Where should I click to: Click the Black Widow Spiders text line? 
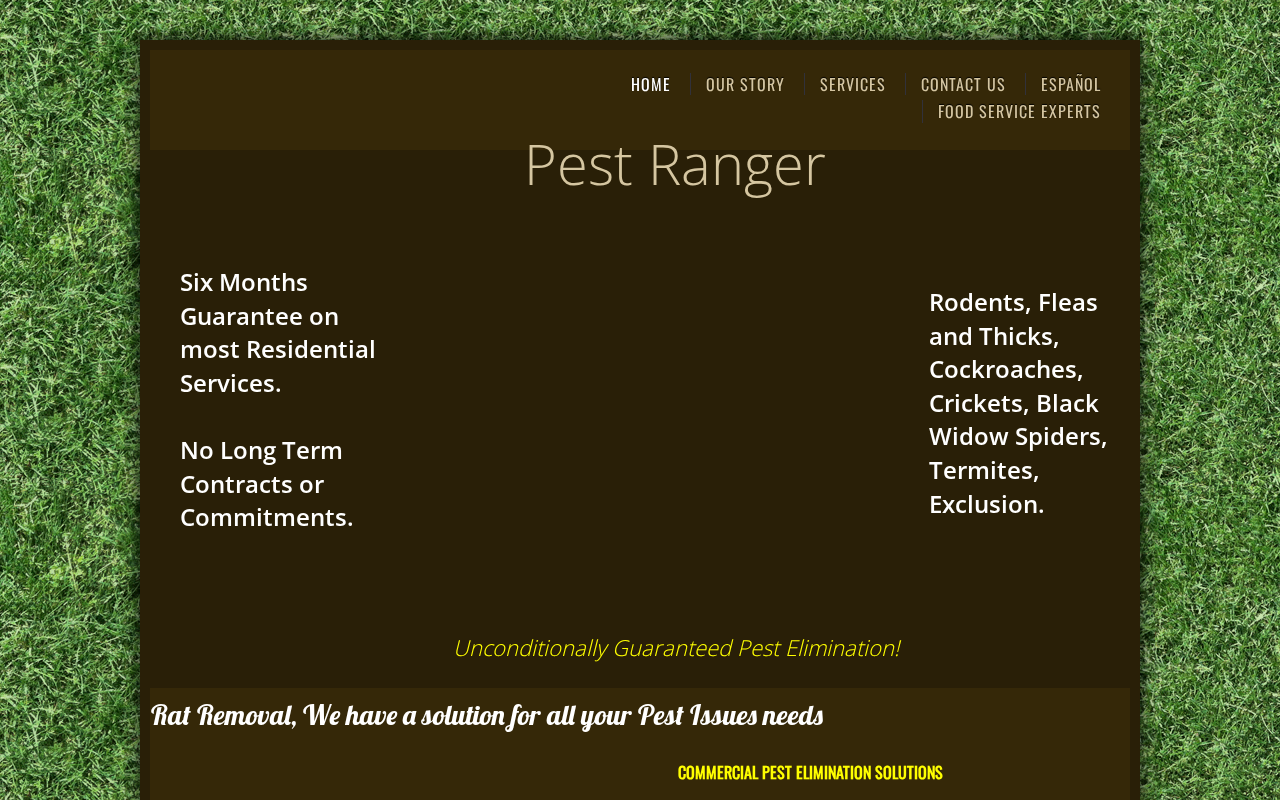[x=1018, y=420]
